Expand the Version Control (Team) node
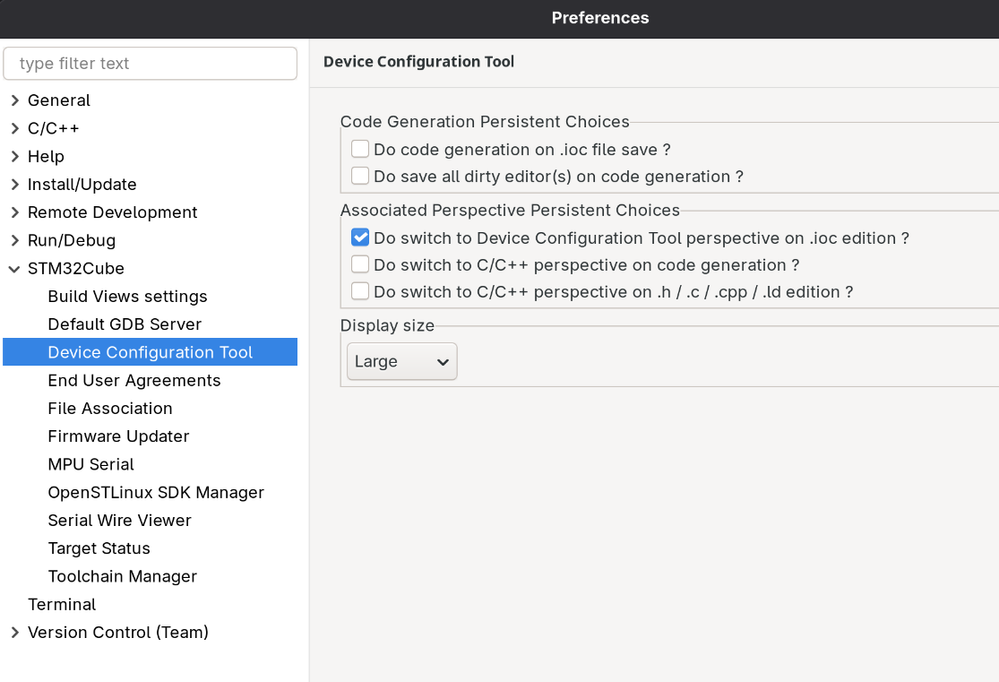Screen dimensions: 999x682 point(15,632)
